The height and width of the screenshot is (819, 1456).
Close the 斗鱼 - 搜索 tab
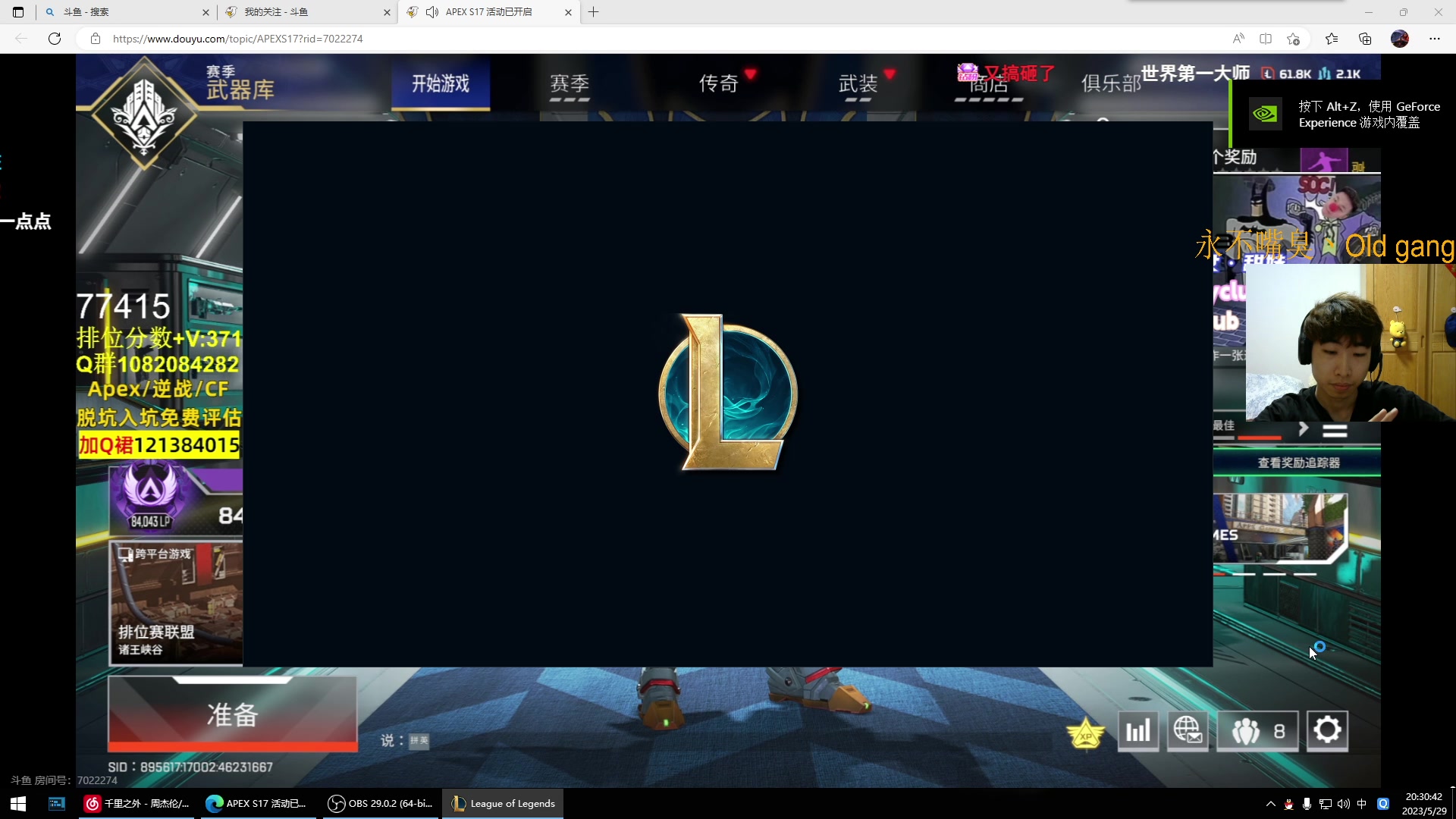pos(206,12)
